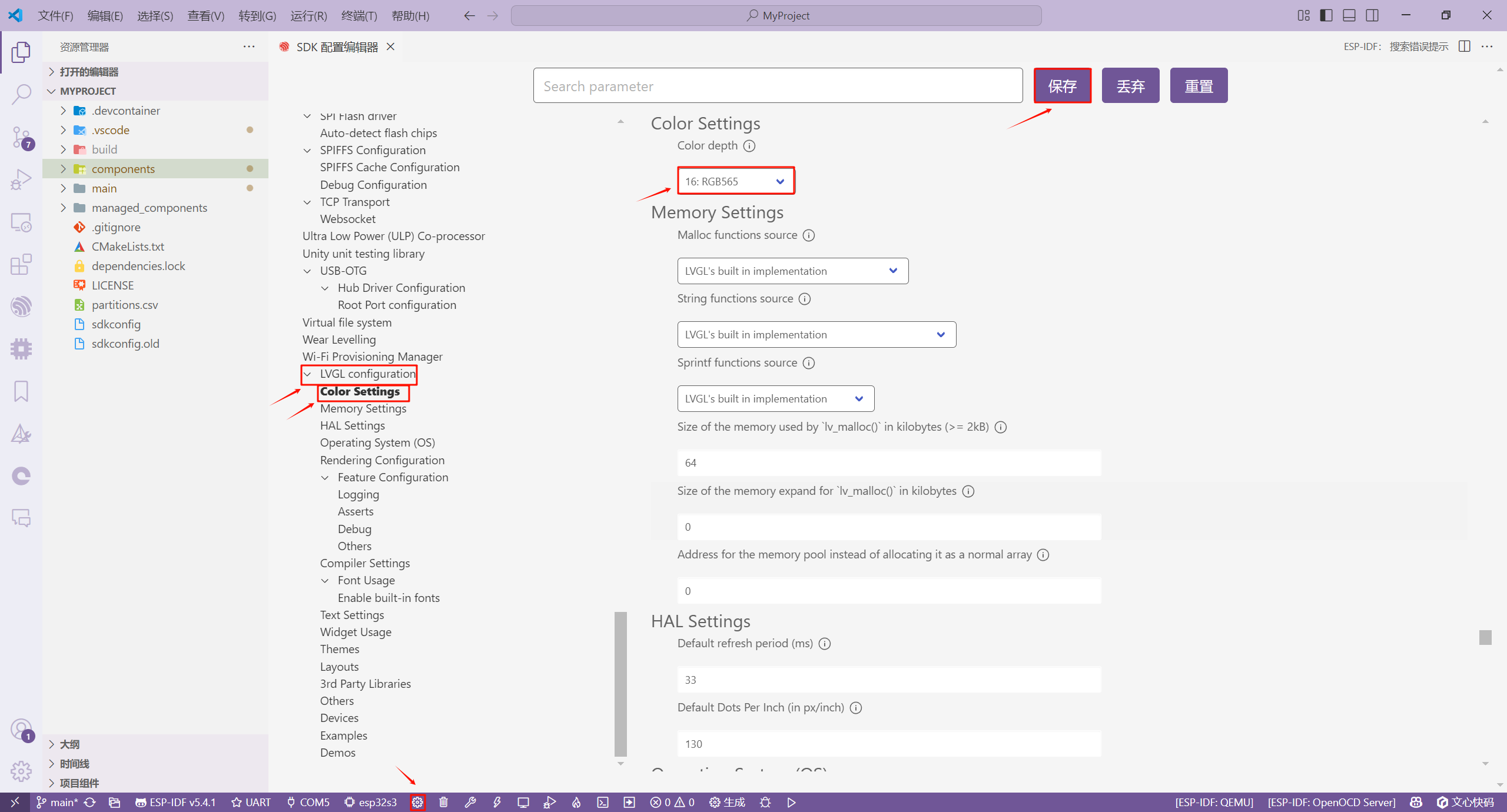Select the SDK 配置编辑器 tab

[336, 47]
